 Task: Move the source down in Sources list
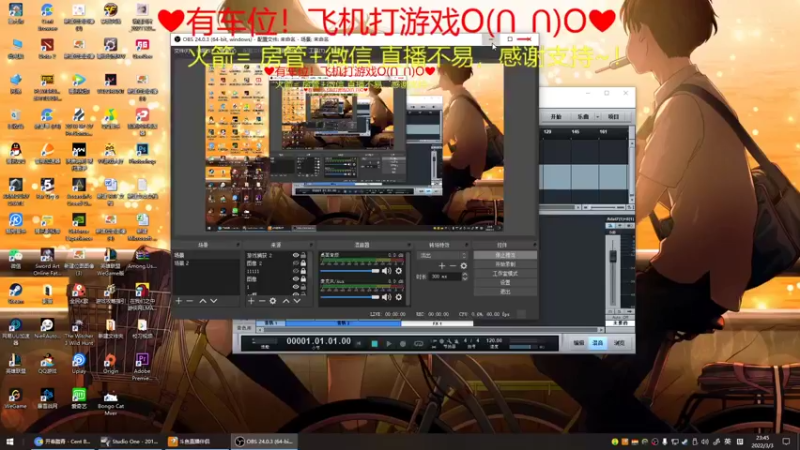(297, 301)
